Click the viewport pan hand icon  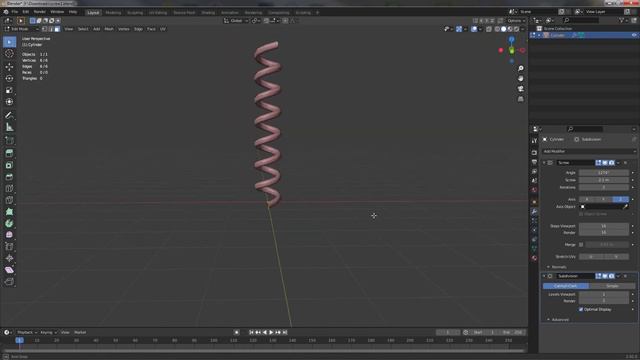pos(520,78)
